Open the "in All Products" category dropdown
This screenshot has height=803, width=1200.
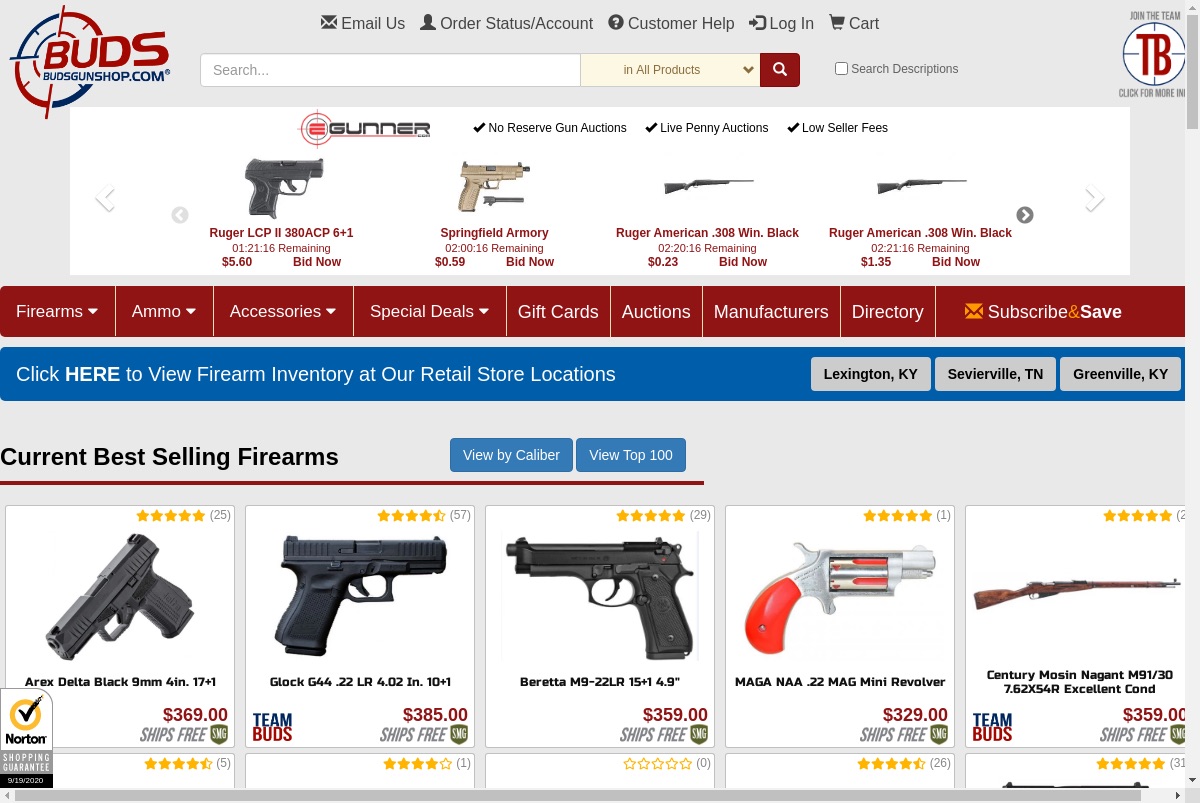point(670,70)
